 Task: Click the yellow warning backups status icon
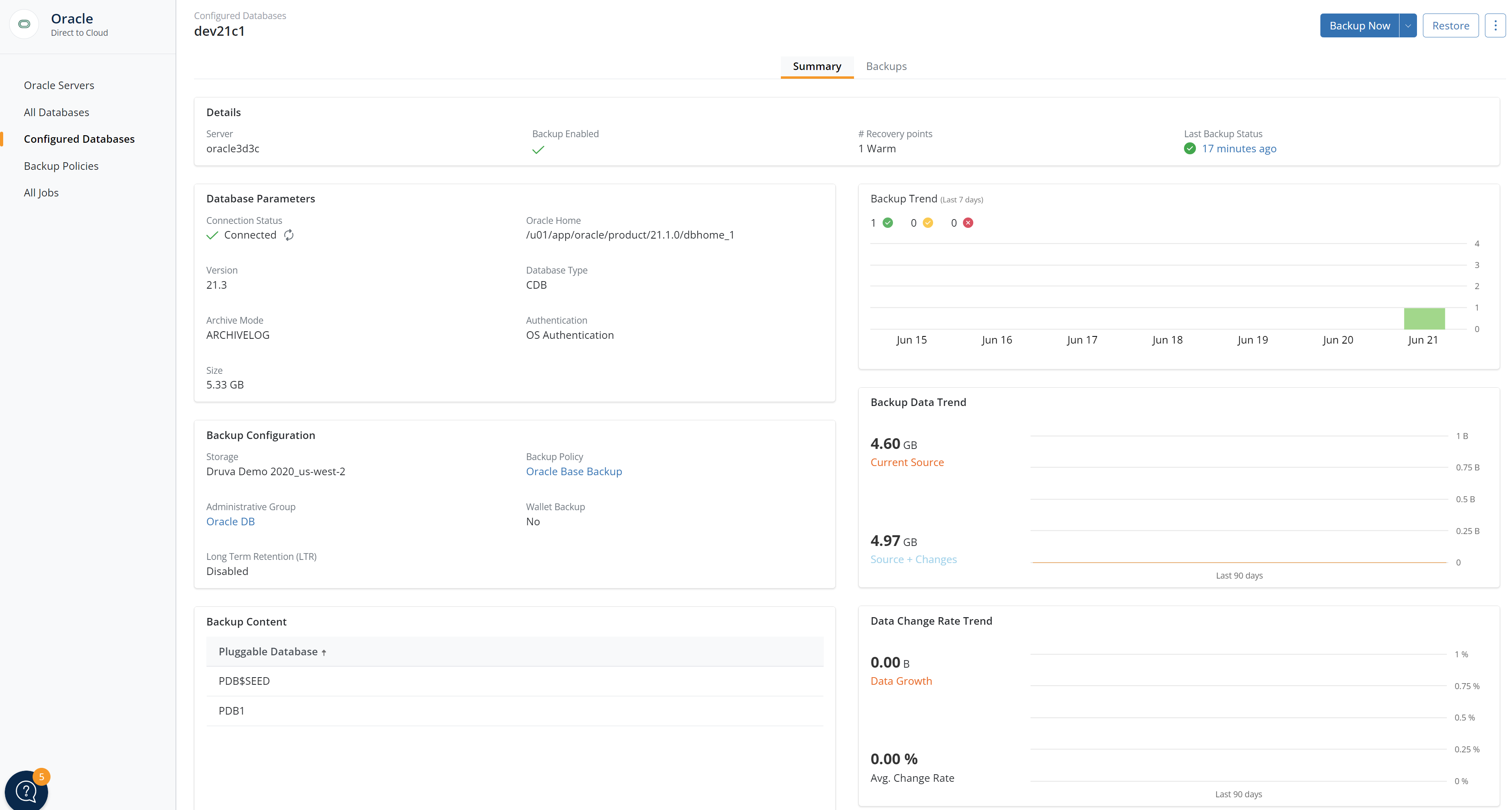click(x=928, y=222)
